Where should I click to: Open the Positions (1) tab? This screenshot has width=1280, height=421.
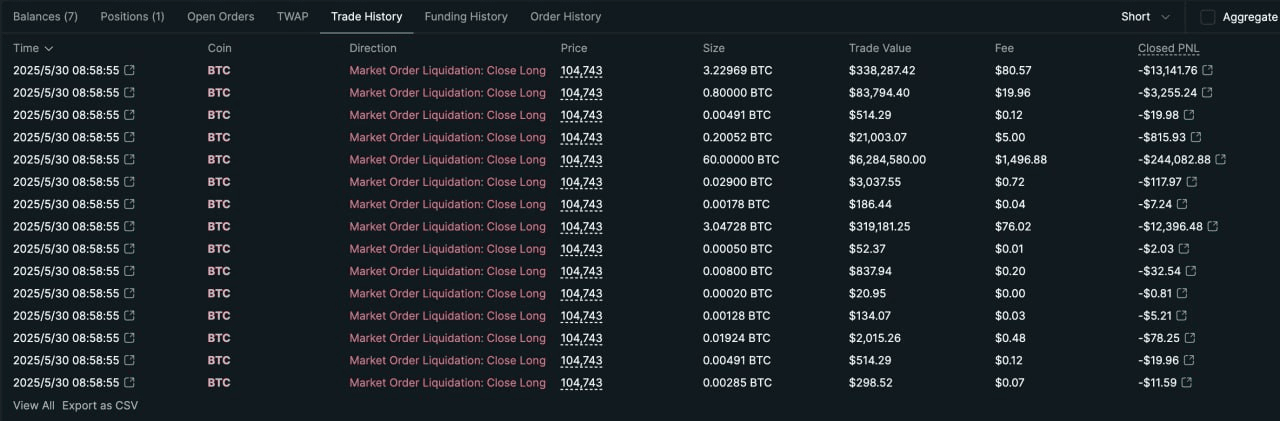point(132,17)
